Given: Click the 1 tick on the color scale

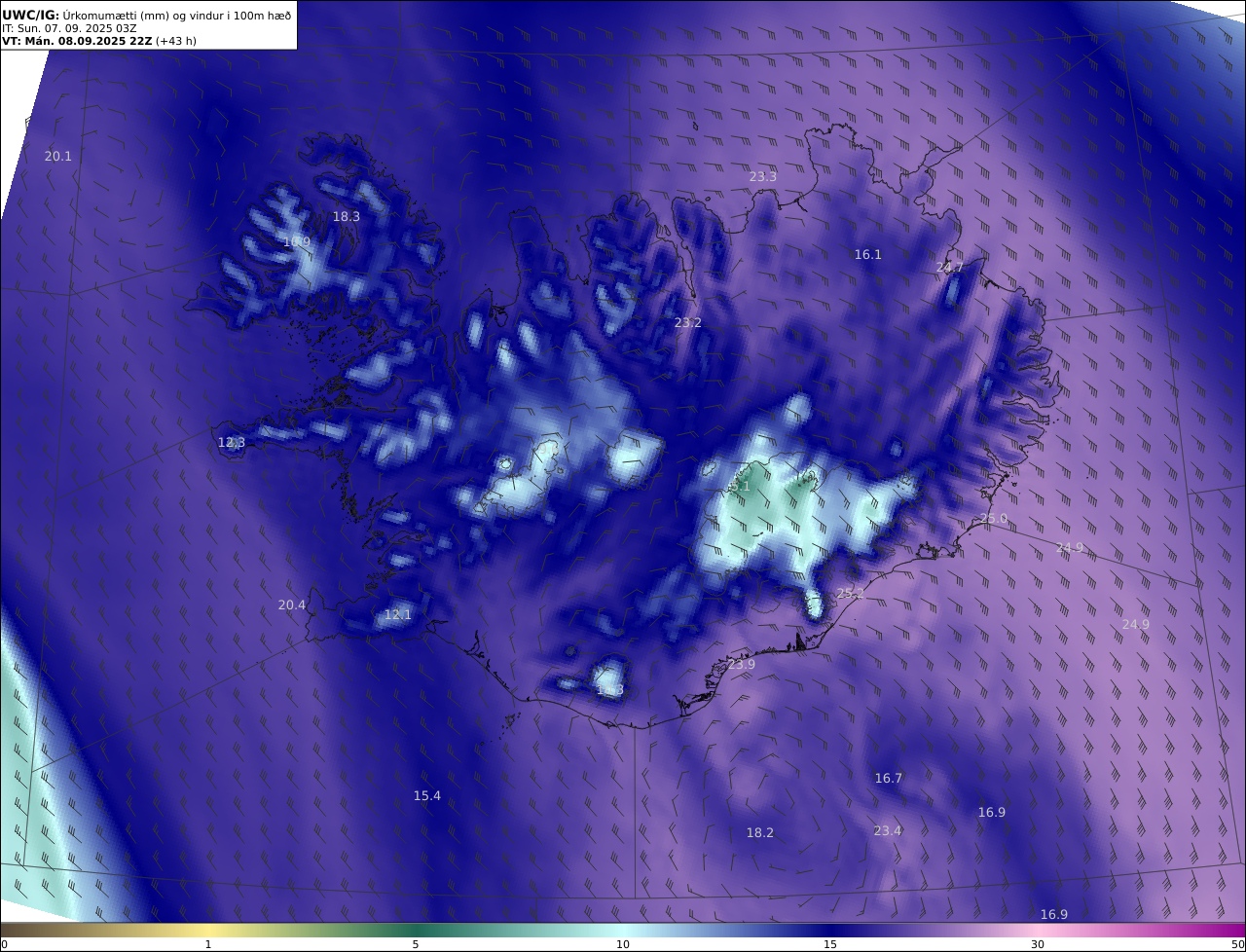Looking at the screenshot, I should coord(208,944).
